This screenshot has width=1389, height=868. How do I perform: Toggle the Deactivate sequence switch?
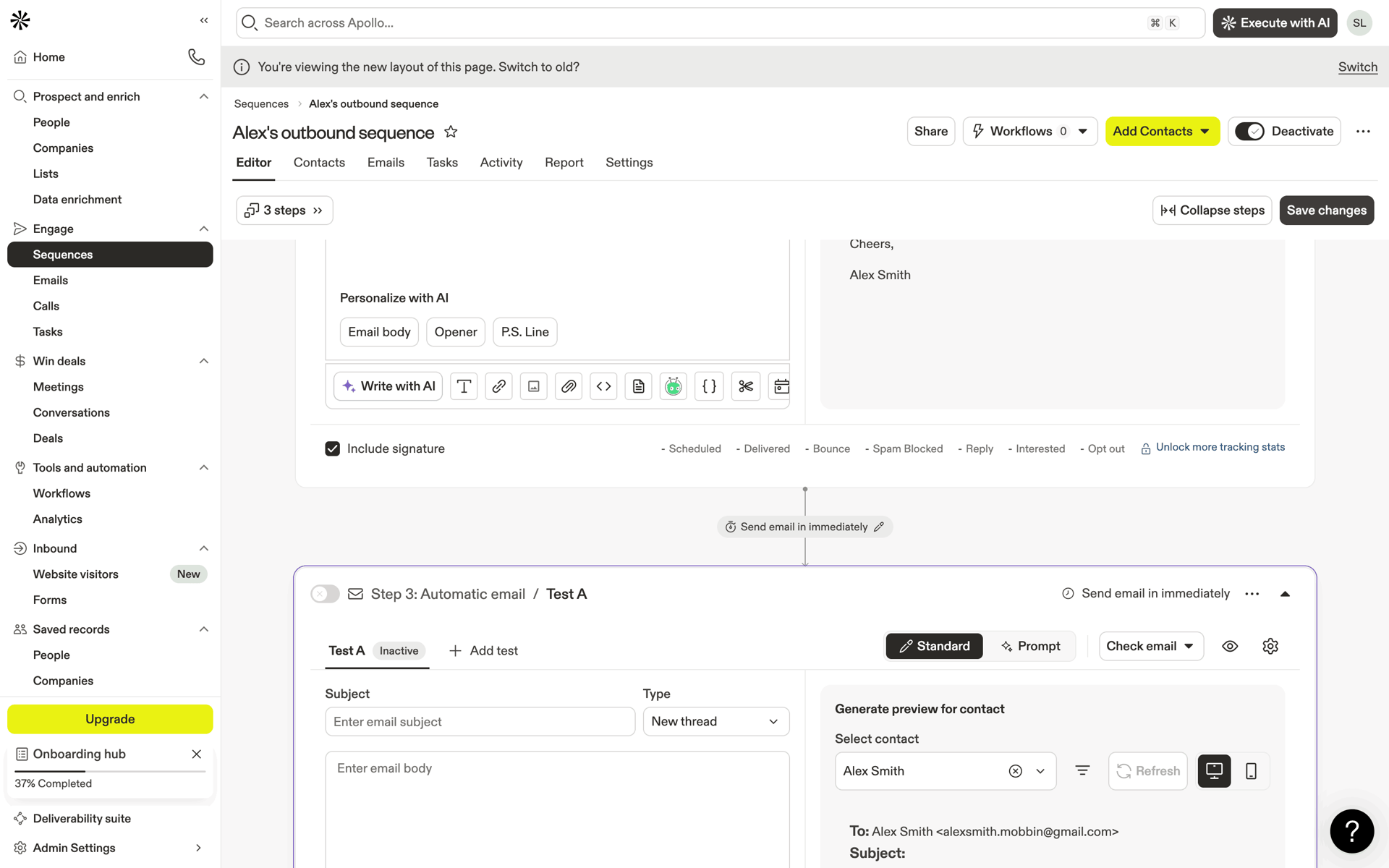point(1249,132)
